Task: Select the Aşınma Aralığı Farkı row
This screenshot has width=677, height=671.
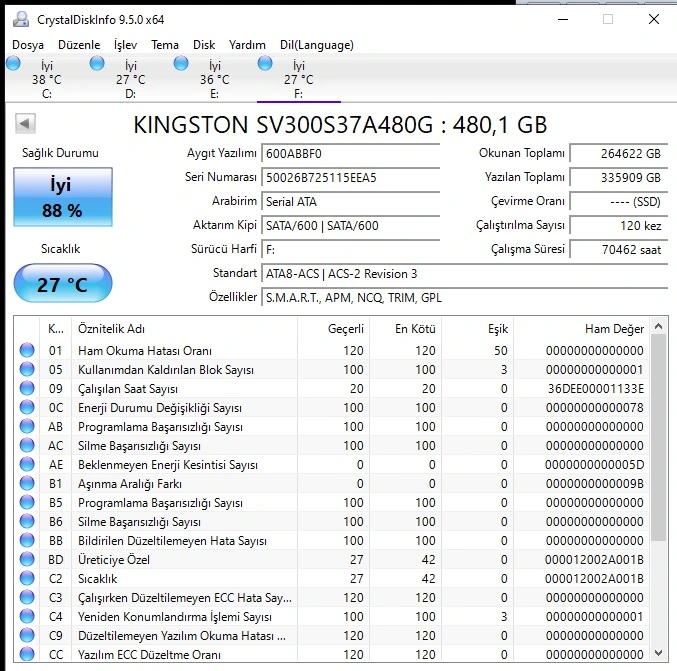Action: point(332,483)
